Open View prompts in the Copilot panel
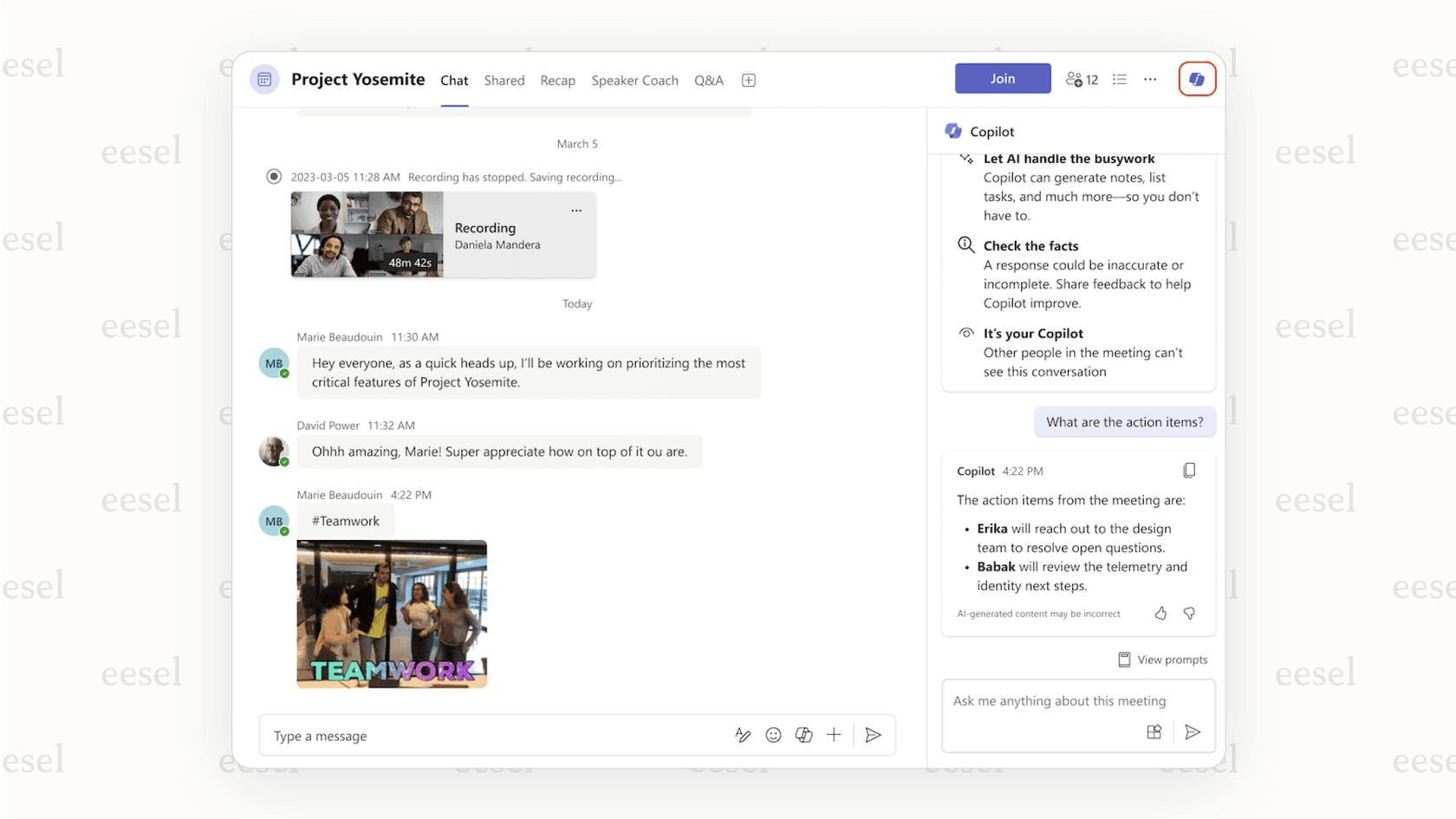1456x819 pixels. click(x=1163, y=660)
